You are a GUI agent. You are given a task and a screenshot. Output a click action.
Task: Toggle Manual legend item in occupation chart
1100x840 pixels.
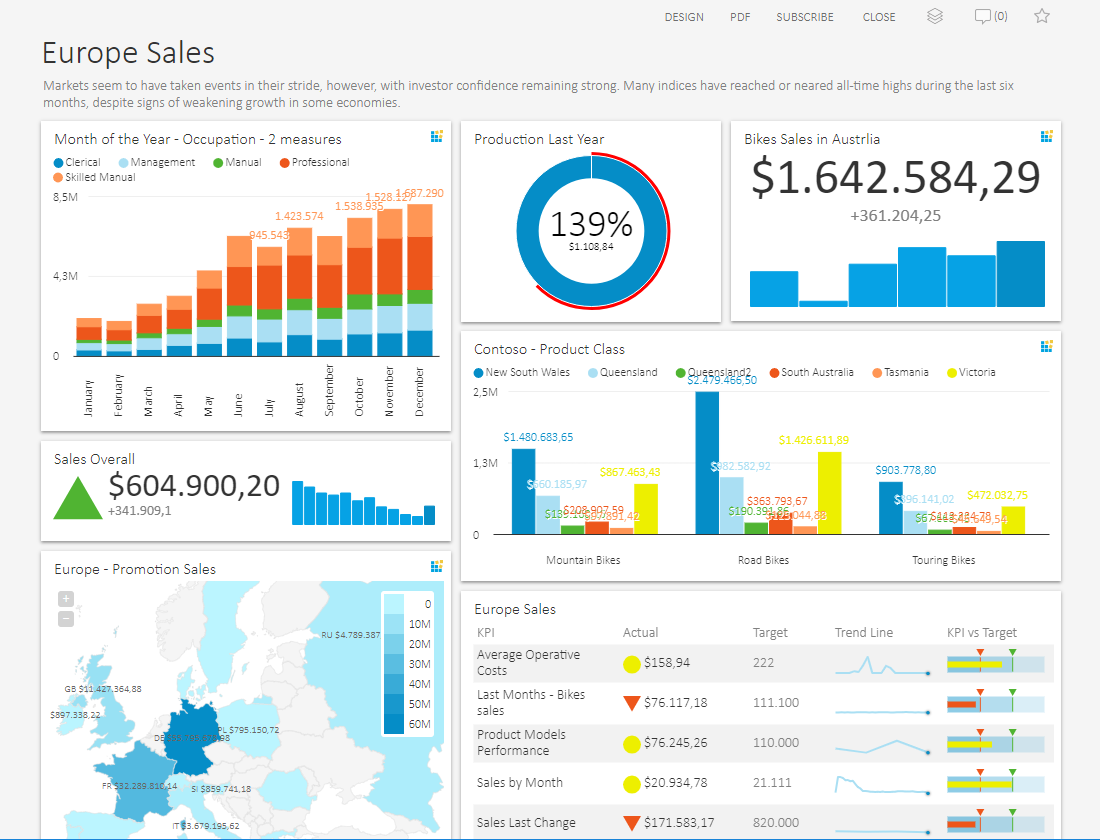coord(237,162)
